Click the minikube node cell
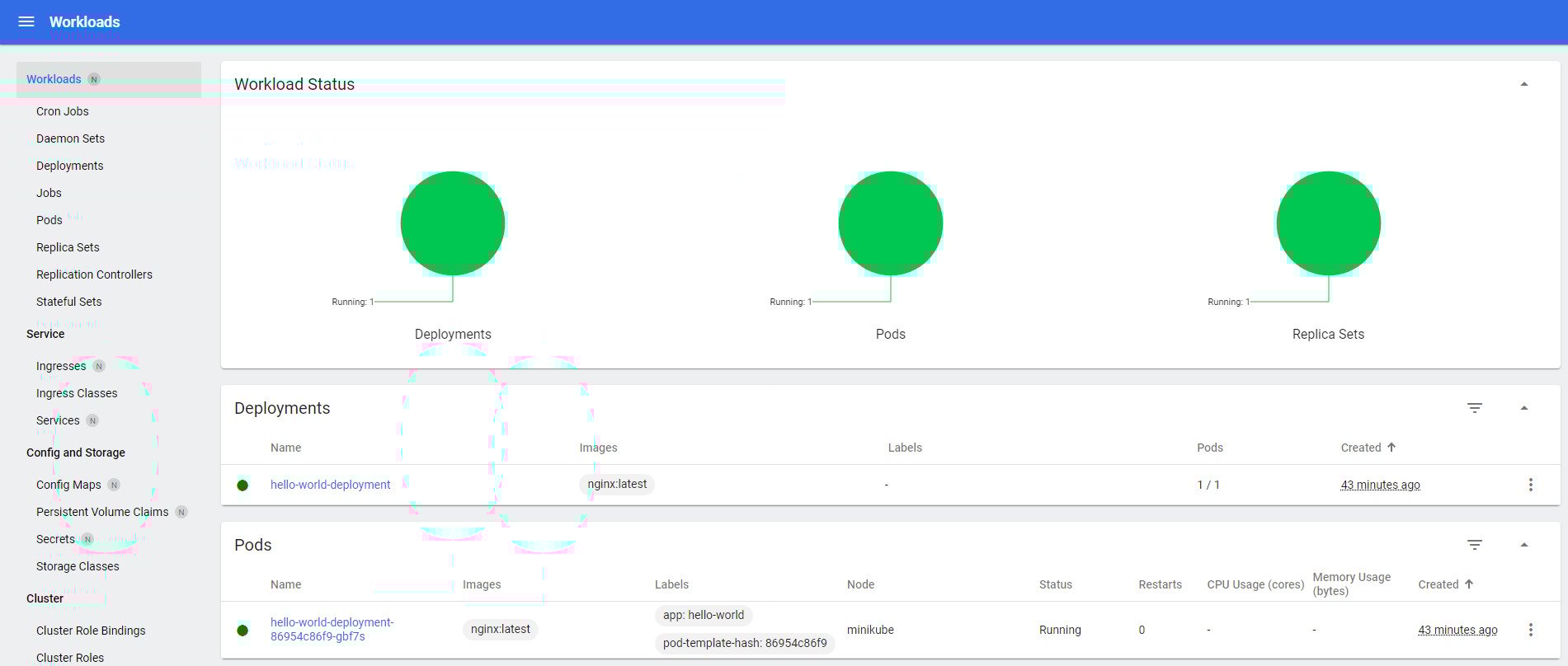This screenshot has height=666, width=1568. 870,630
